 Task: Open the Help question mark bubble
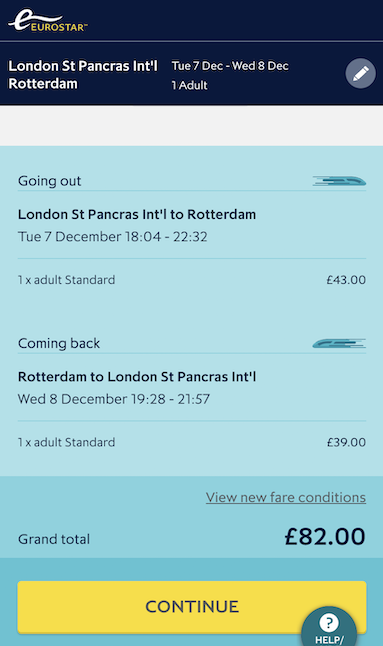(x=329, y=626)
